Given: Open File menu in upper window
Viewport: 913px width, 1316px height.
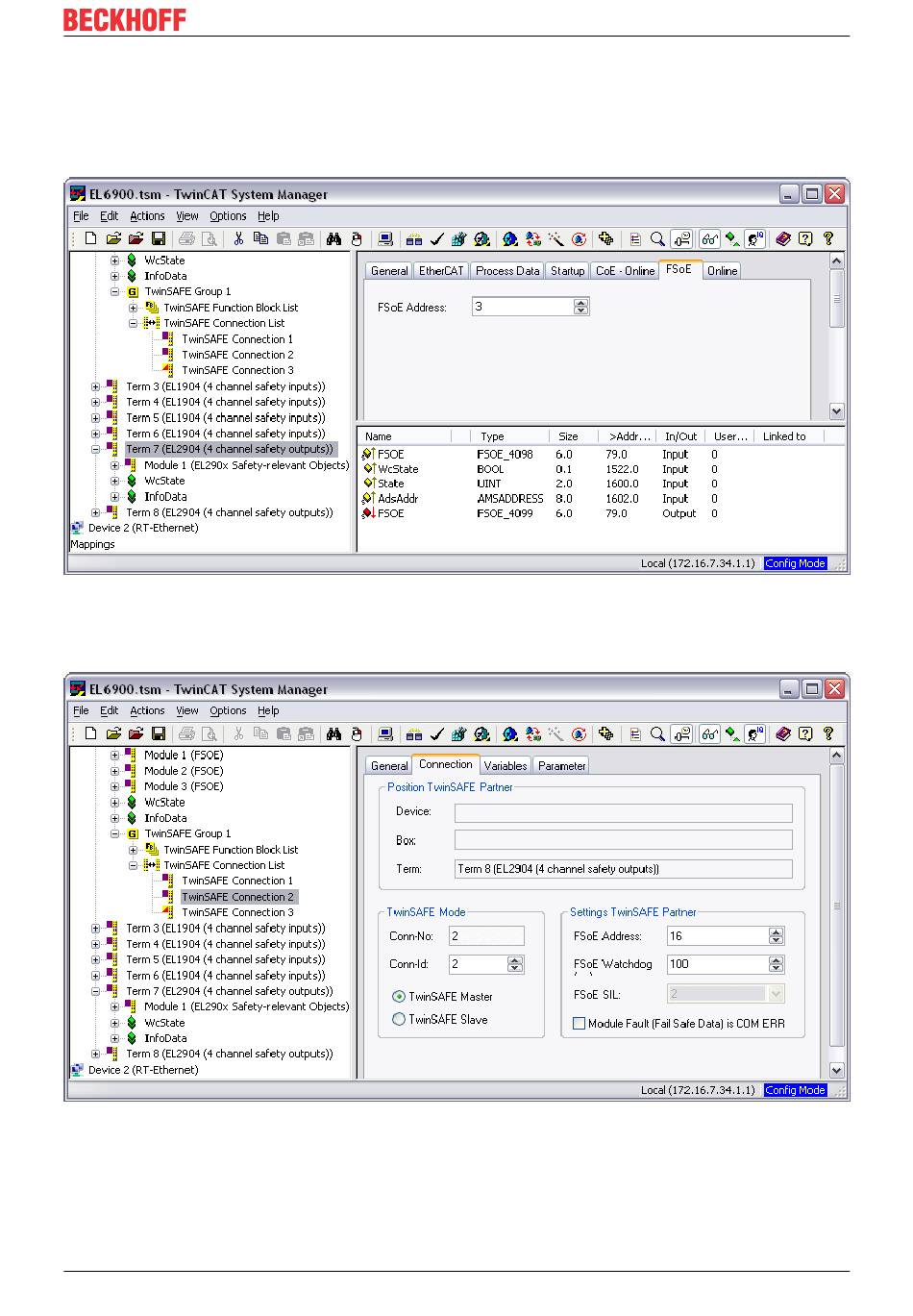Looking at the screenshot, I should 81,216.
